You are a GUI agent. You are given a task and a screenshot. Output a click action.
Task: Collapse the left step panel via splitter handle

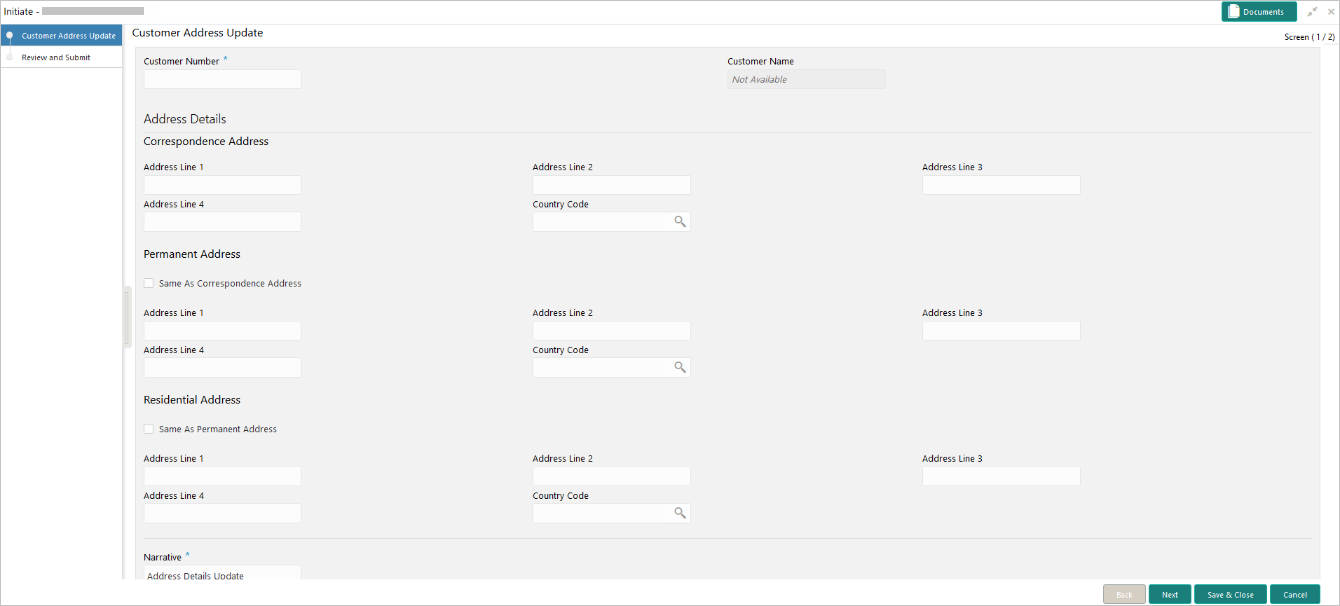click(x=127, y=317)
